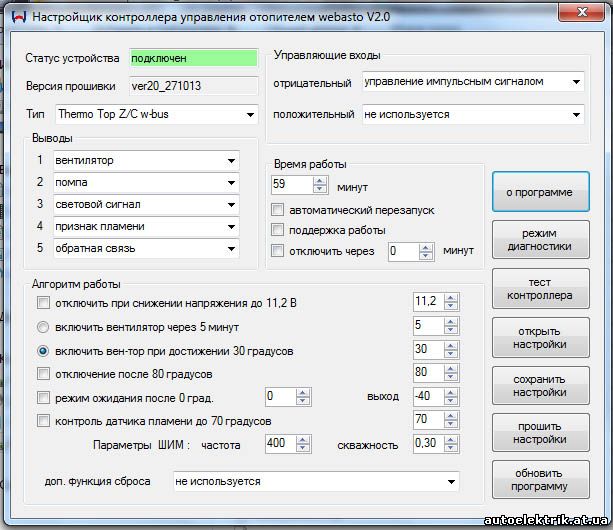Open output 2 'помпа' dropdown
This screenshot has width=613, height=530.
click(231, 183)
